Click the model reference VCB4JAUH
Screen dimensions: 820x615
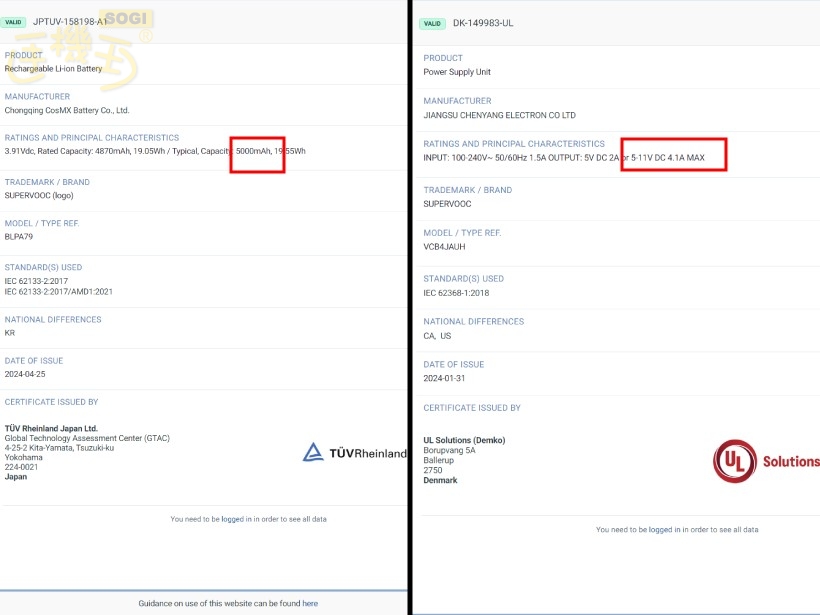(444, 246)
